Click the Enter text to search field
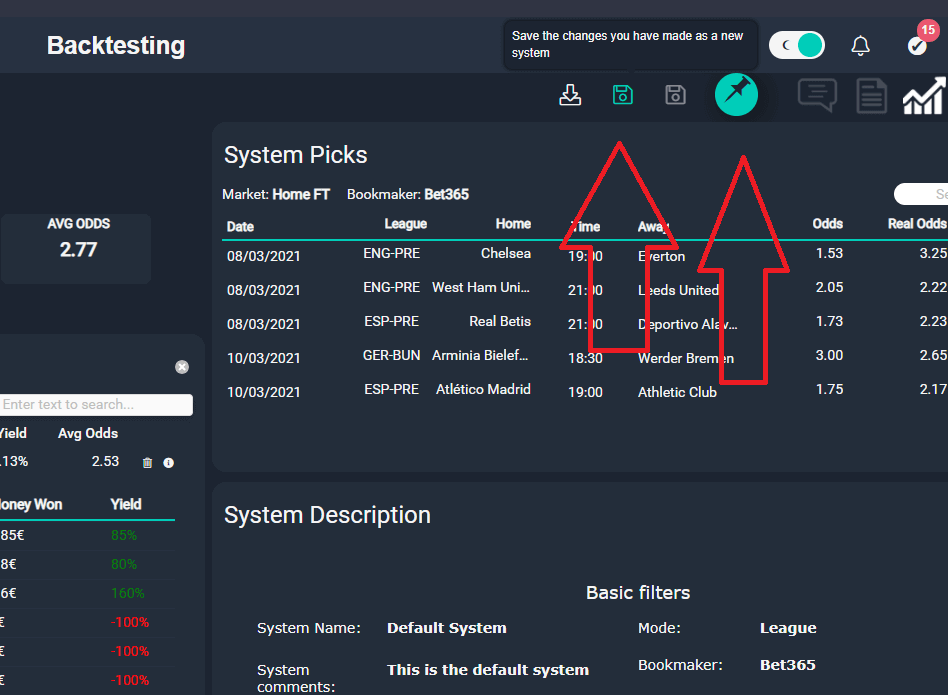Viewport: 948px width, 695px height. coord(95,404)
